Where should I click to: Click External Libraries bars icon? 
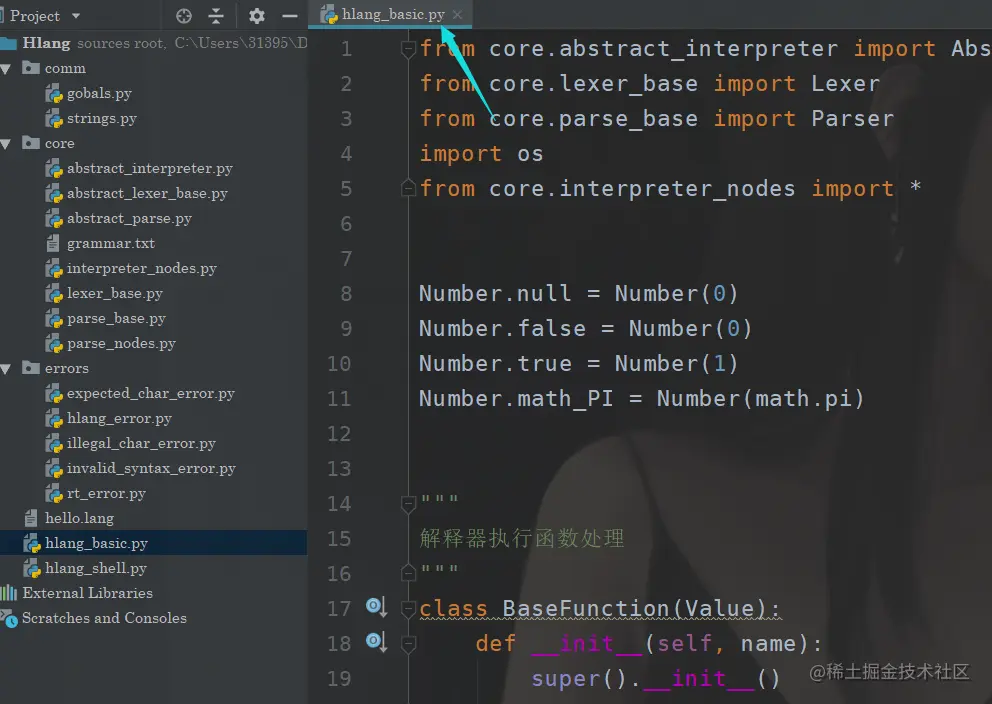[x=8, y=593]
